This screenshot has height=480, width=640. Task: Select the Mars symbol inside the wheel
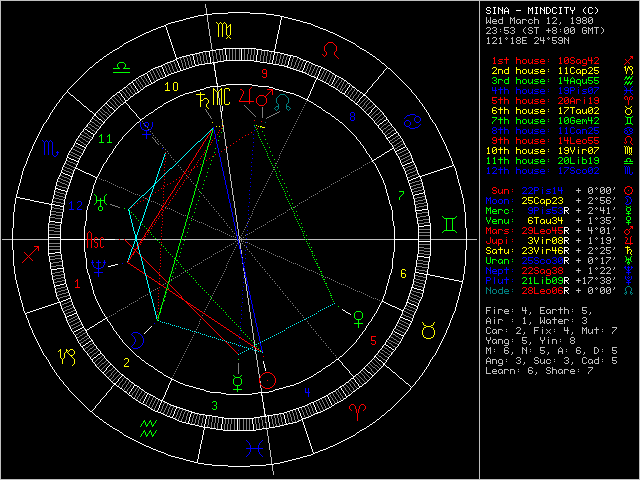(x=264, y=96)
